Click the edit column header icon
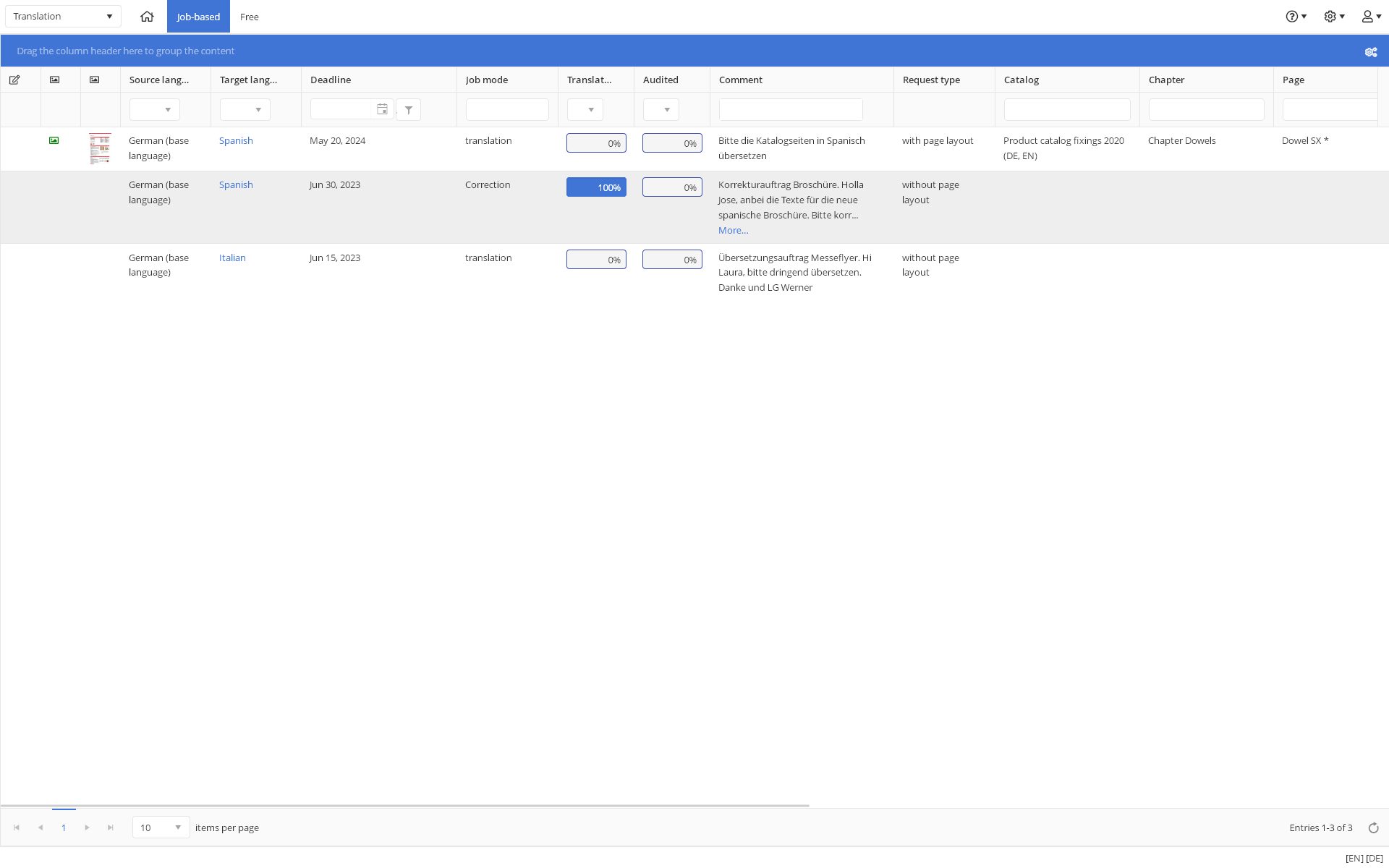This screenshot has width=1389, height=868. pyautogui.click(x=14, y=80)
